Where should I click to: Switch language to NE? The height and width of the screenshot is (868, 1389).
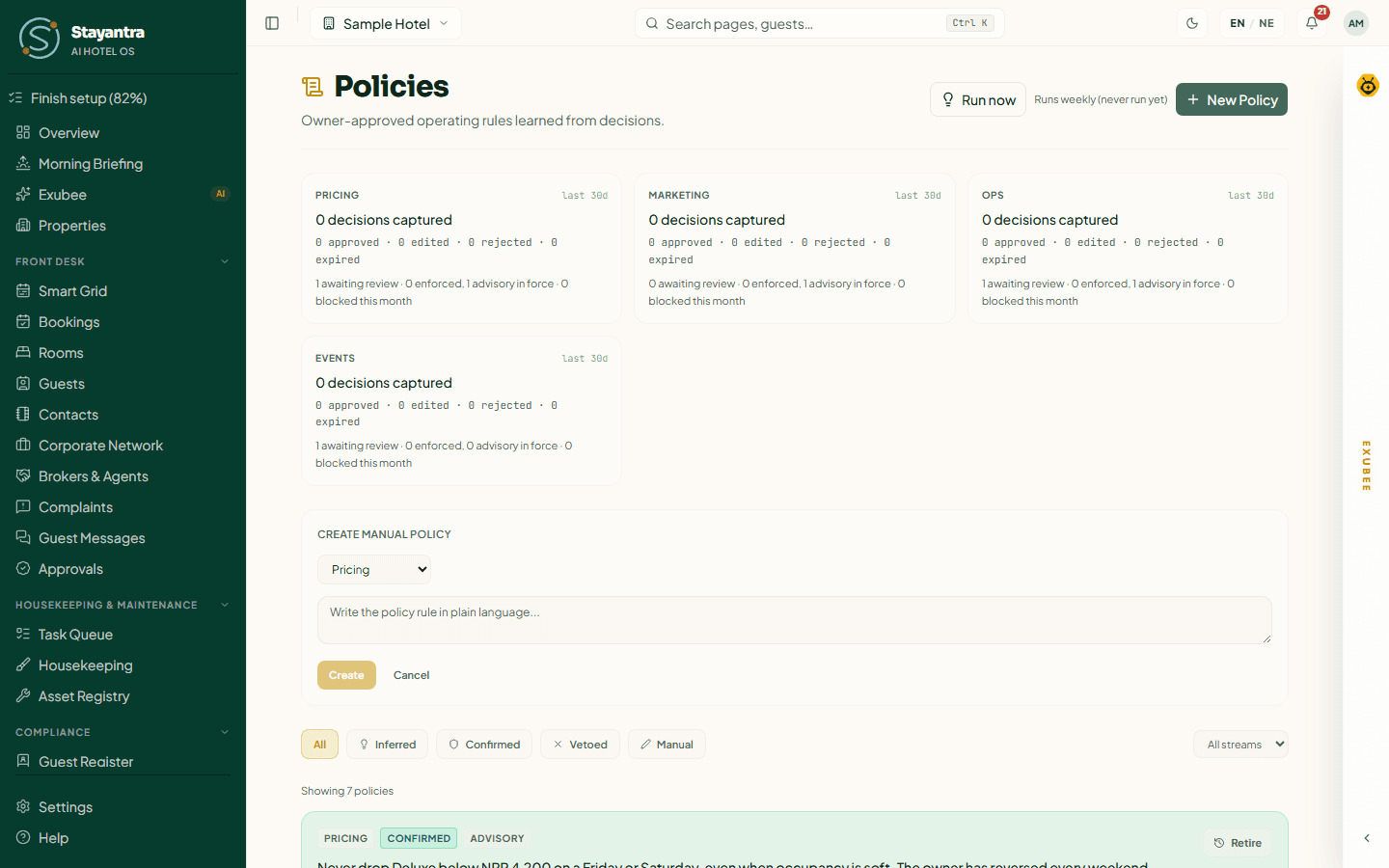1266,23
